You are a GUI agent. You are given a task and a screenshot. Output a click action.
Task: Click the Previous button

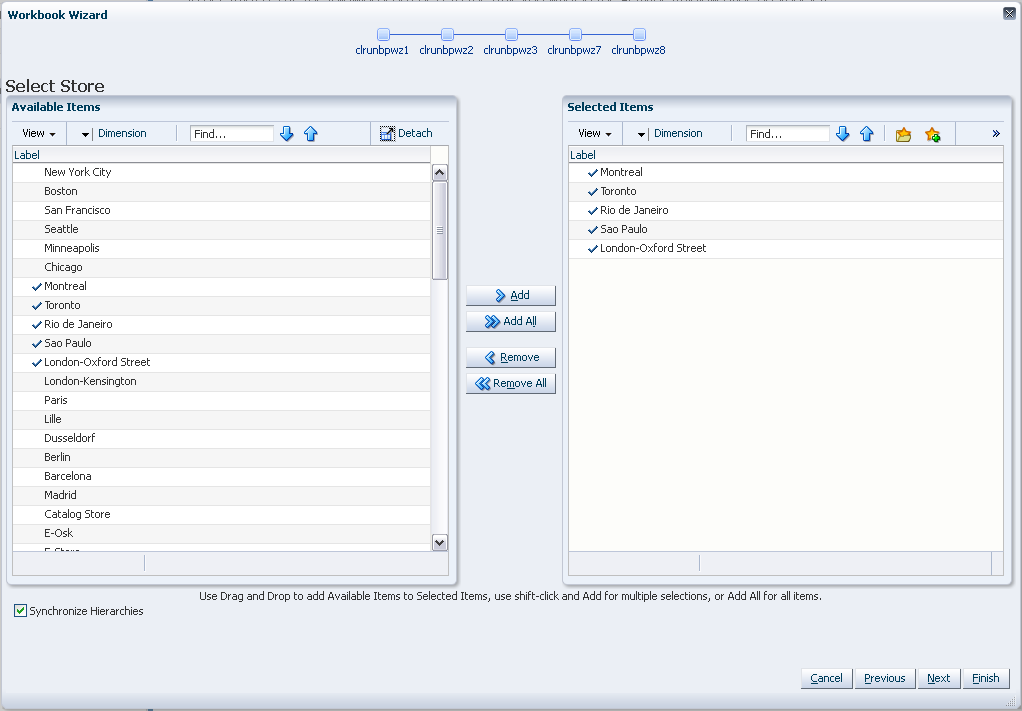(x=884, y=678)
